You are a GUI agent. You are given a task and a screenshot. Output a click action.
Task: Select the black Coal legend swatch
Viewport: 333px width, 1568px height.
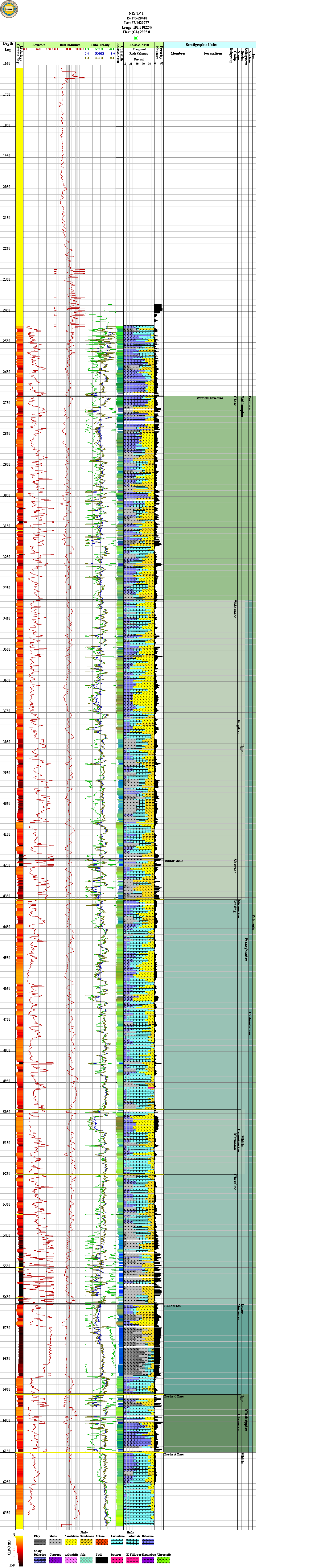101,1560
